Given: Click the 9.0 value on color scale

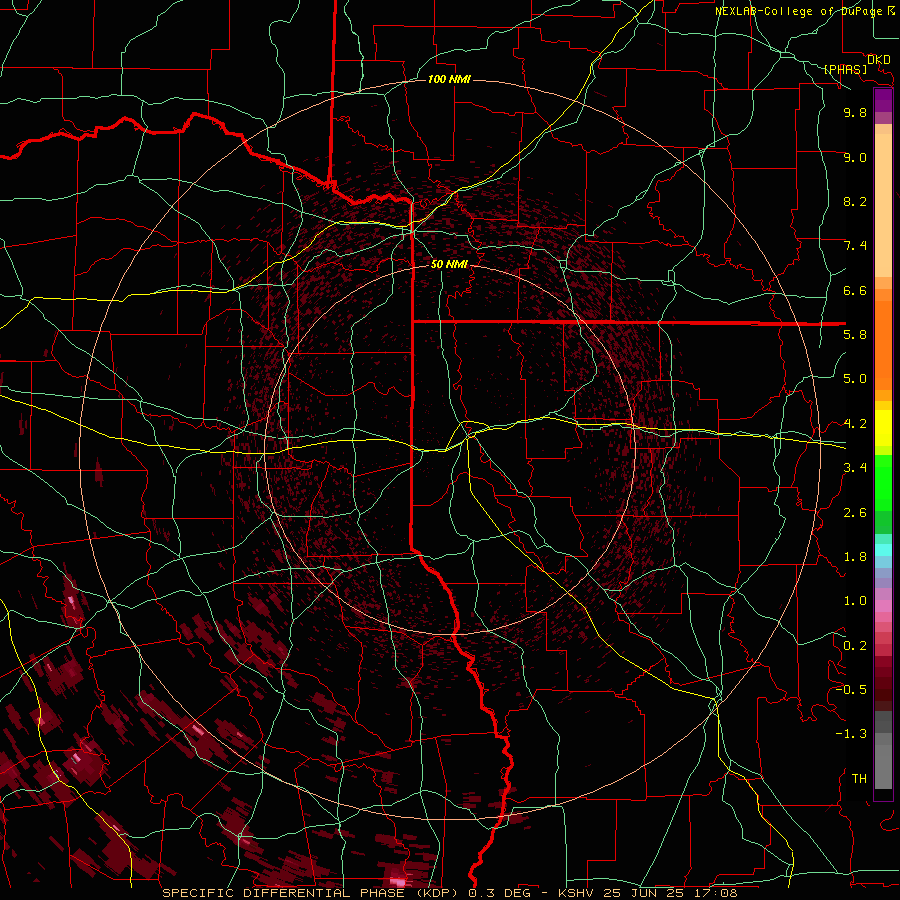Looking at the screenshot, I should tap(855, 157).
